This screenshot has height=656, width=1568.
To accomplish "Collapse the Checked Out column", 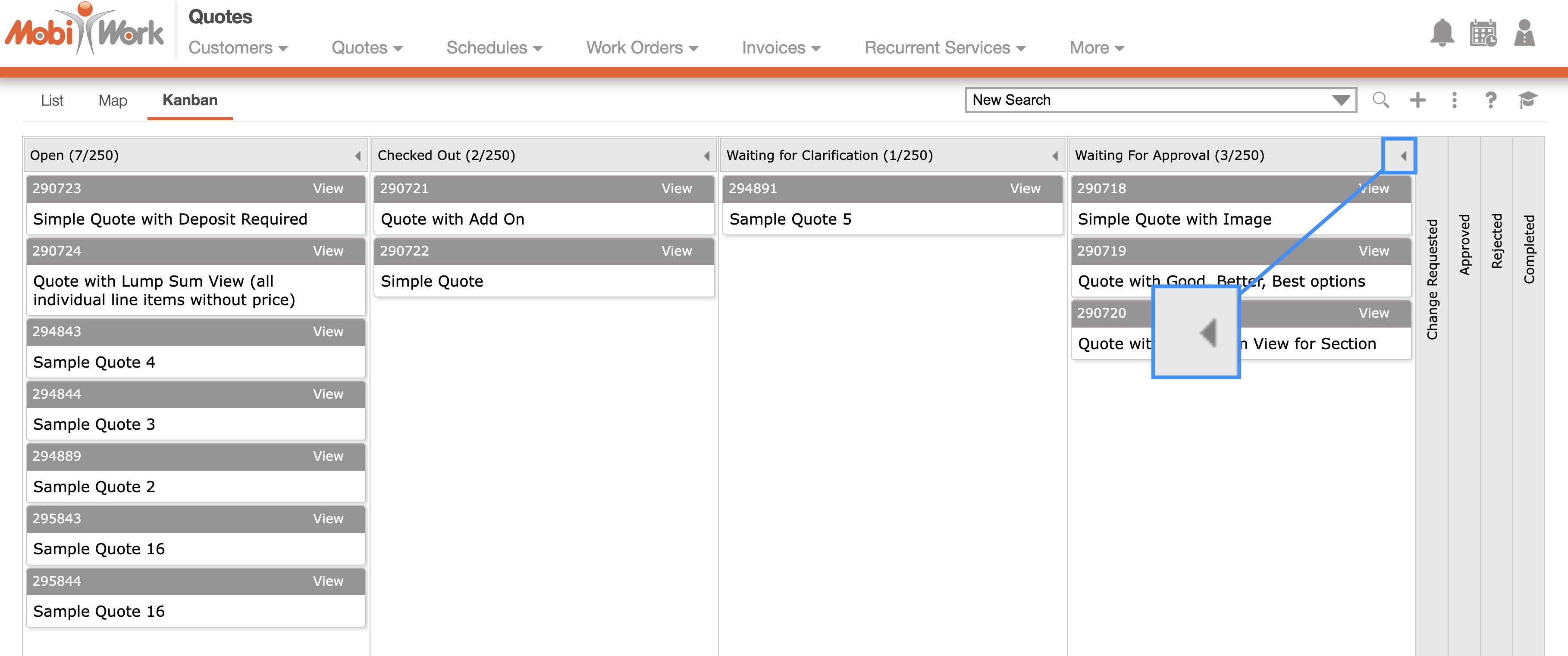I will (707, 156).
